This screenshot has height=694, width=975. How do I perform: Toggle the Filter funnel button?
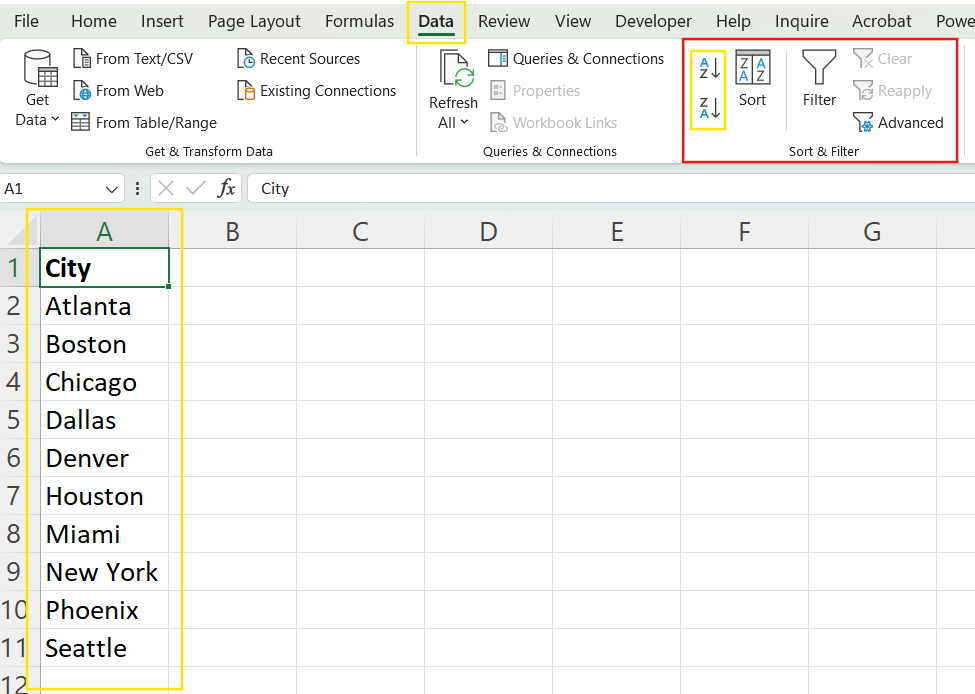(819, 79)
